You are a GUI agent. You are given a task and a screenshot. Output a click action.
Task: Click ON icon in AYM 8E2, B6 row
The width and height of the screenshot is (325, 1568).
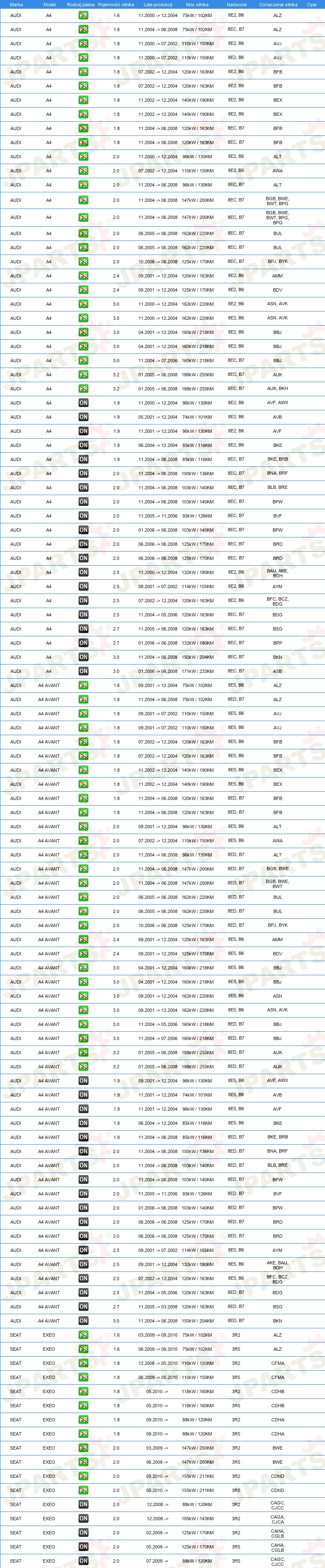84,586
